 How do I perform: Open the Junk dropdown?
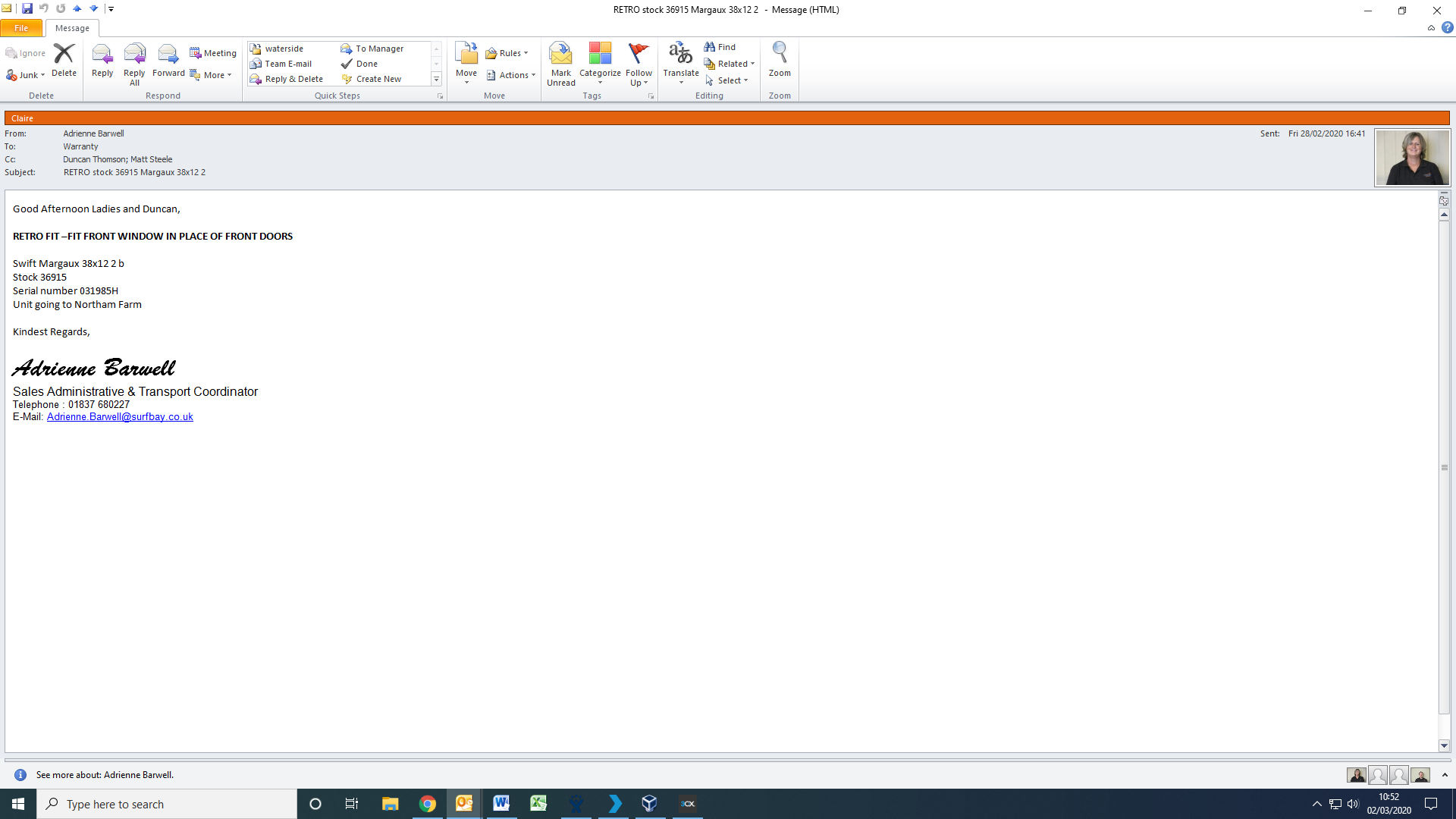click(30, 75)
